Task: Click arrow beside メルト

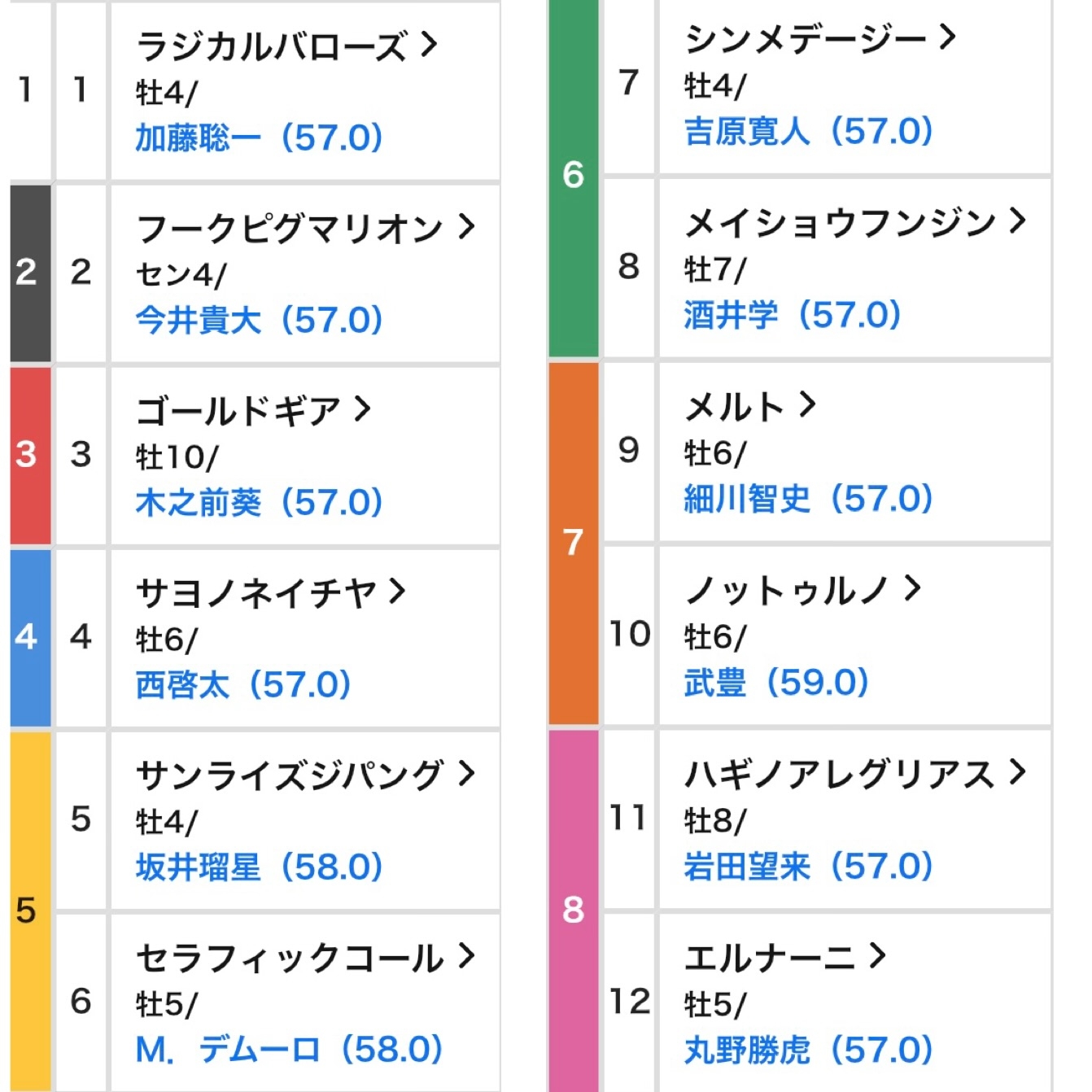Action: pyautogui.click(x=807, y=404)
